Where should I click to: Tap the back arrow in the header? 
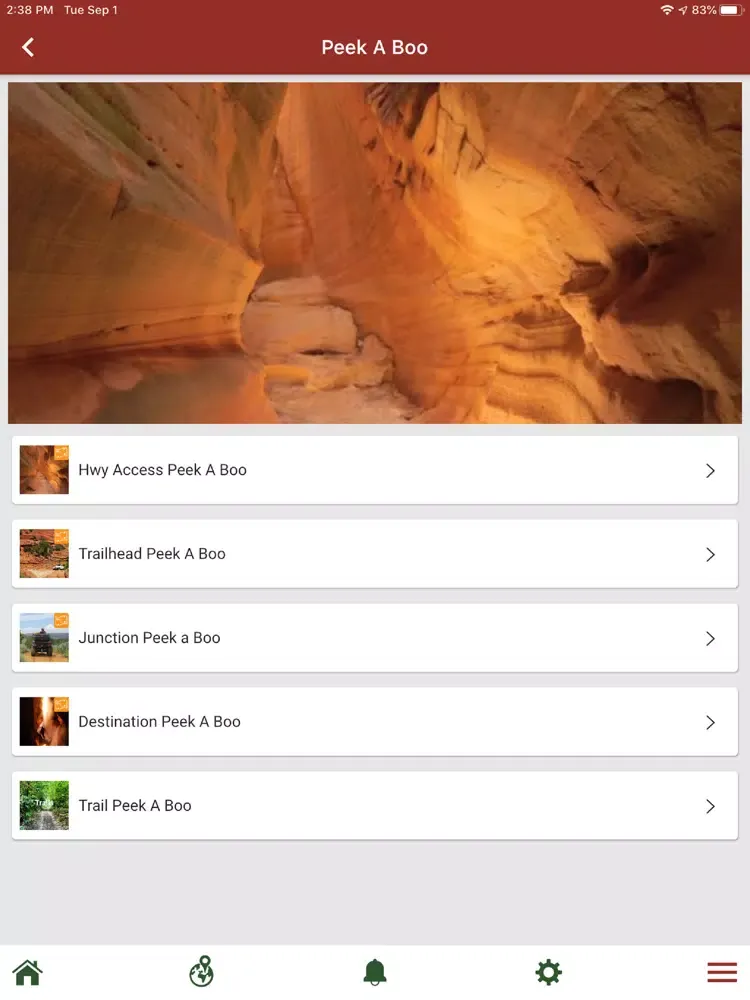[27, 47]
